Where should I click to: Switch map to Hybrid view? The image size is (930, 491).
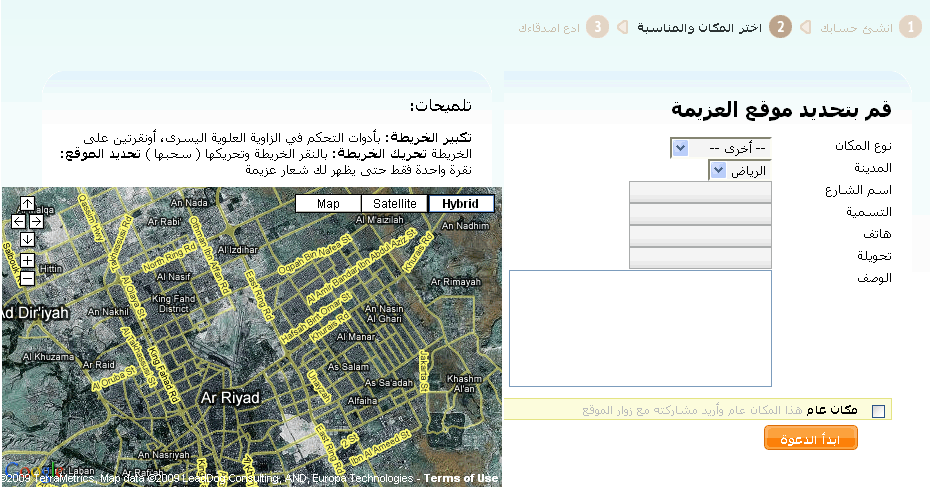coord(460,203)
